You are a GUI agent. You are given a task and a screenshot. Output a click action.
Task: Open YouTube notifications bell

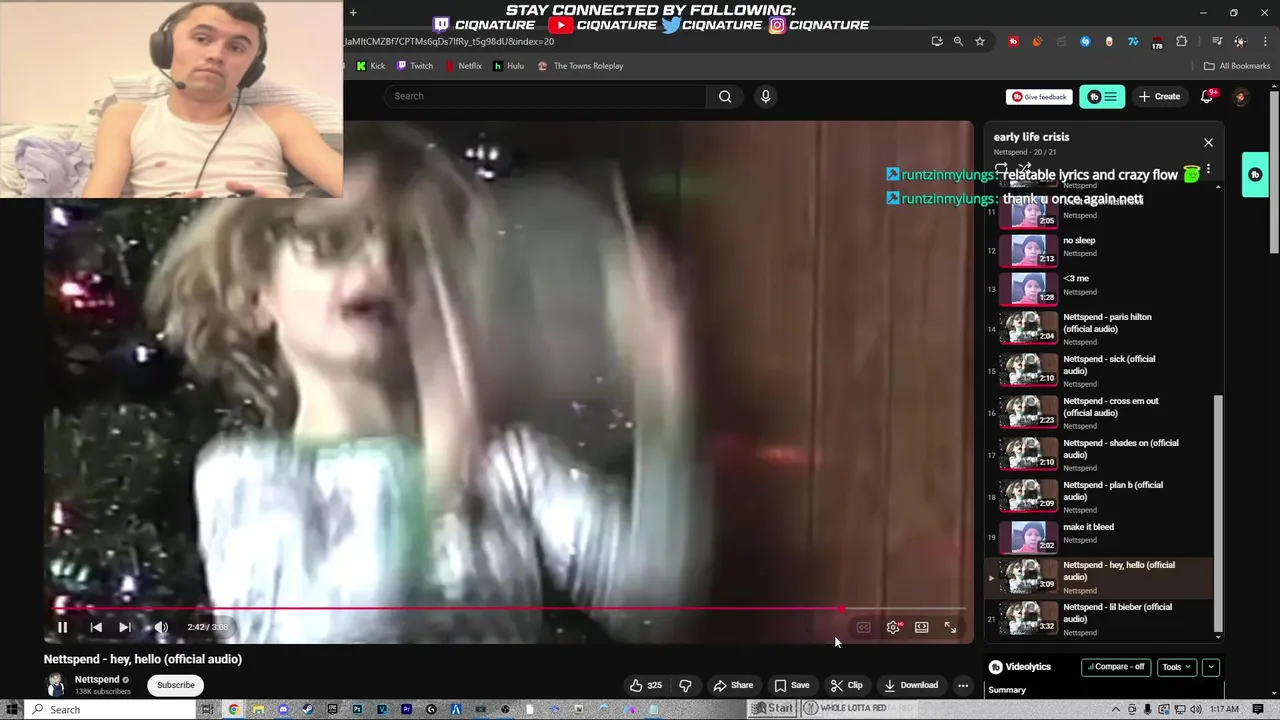click(x=1207, y=96)
